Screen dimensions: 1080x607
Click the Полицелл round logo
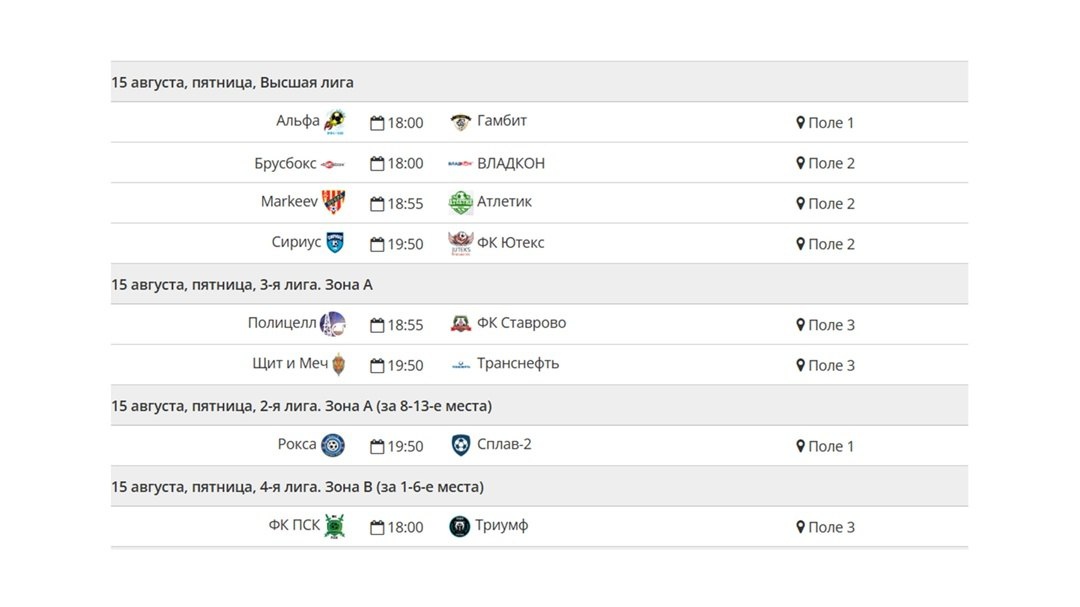(333, 324)
